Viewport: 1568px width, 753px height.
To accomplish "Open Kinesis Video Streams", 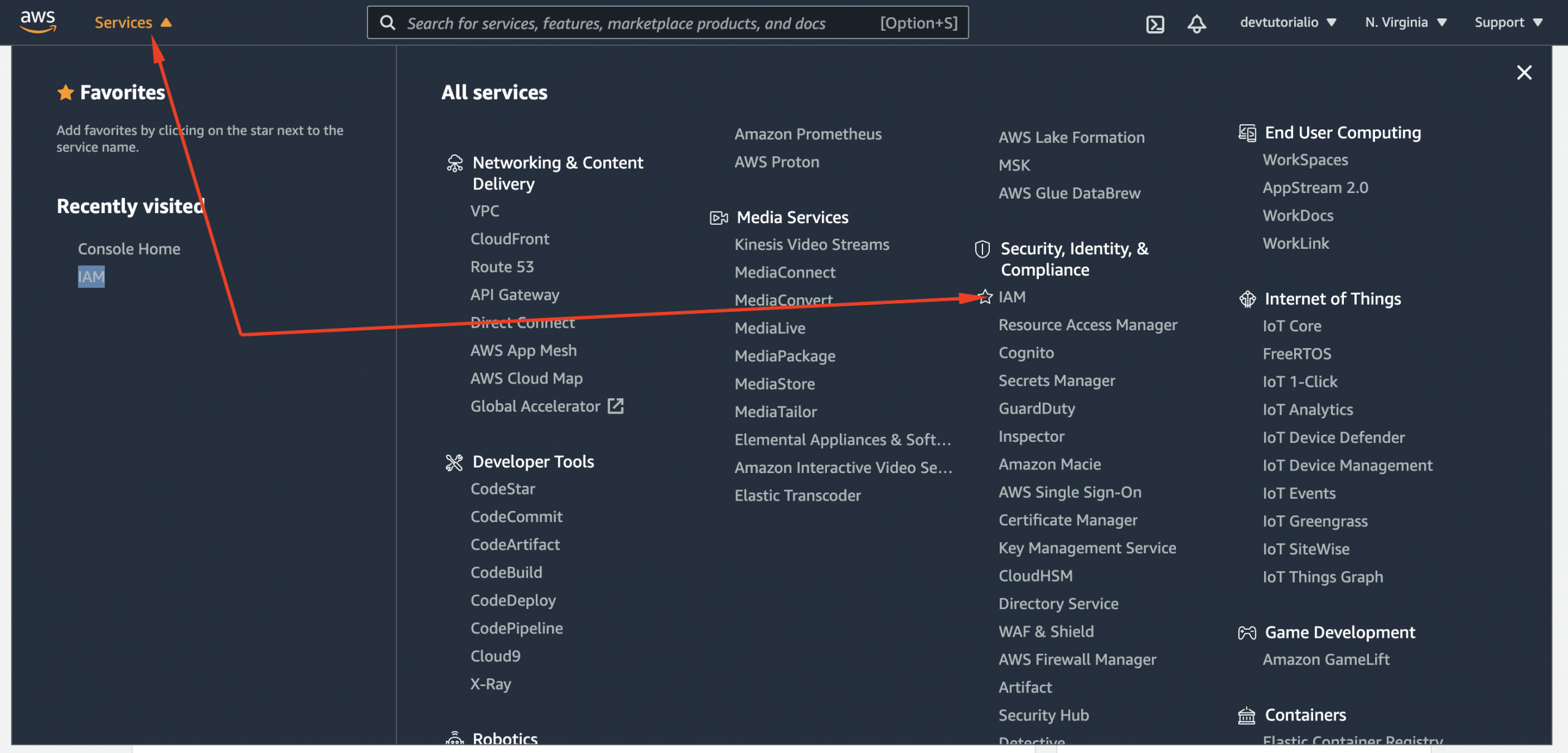I will click(x=812, y=244).
